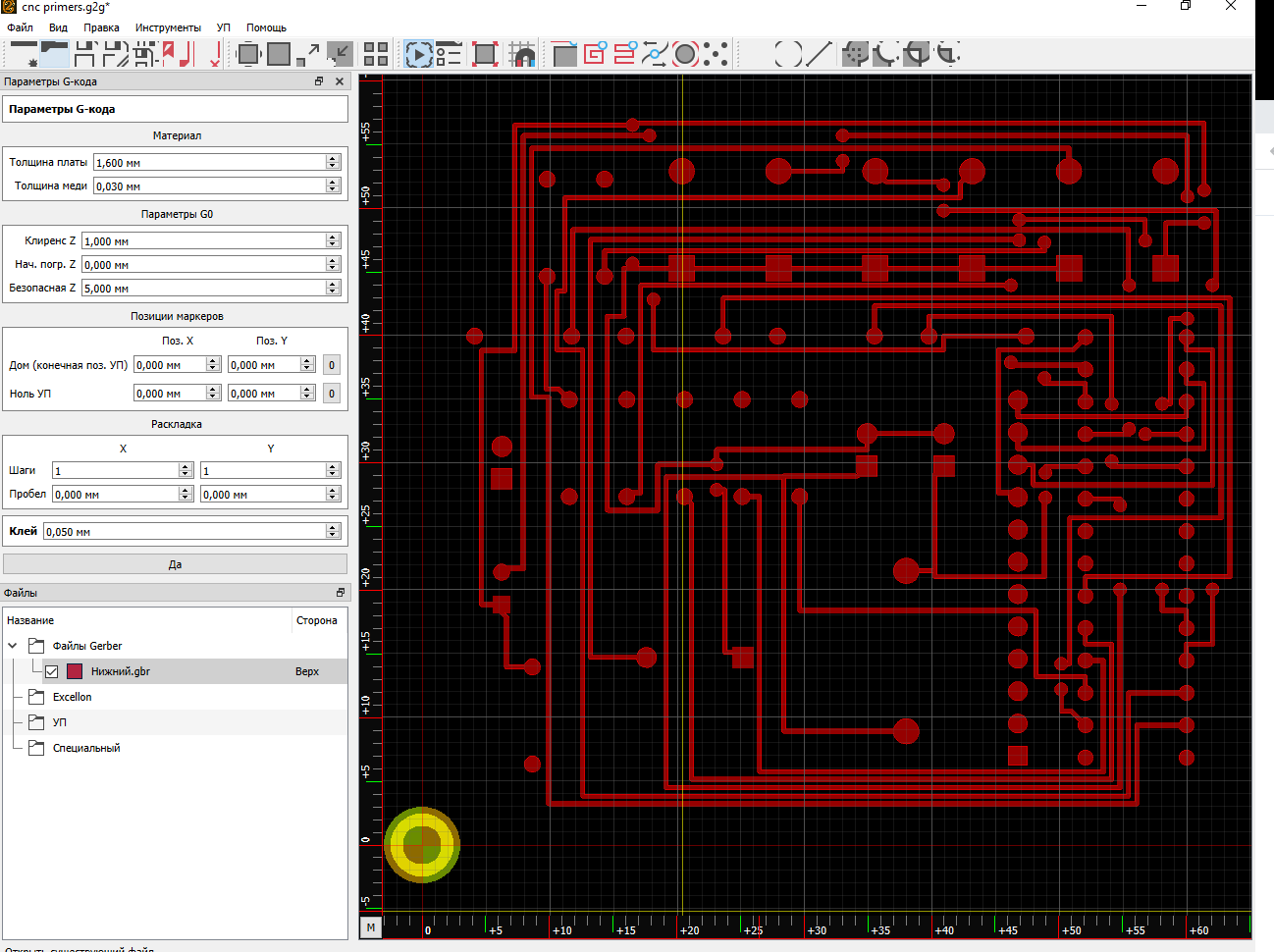Select the Excellon tree folder
Viewport: 1274px width, 952px height.
coord(72,697)
